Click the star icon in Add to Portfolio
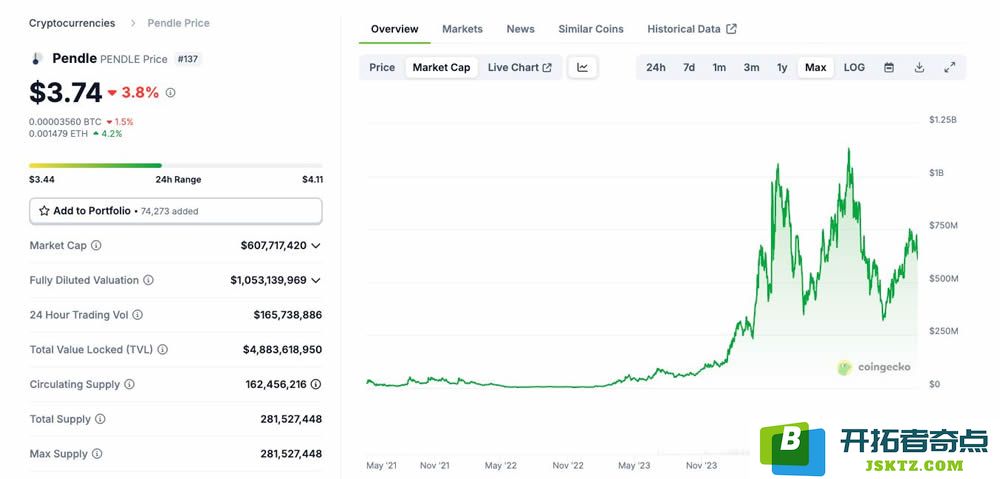 [x=44, y=210]
